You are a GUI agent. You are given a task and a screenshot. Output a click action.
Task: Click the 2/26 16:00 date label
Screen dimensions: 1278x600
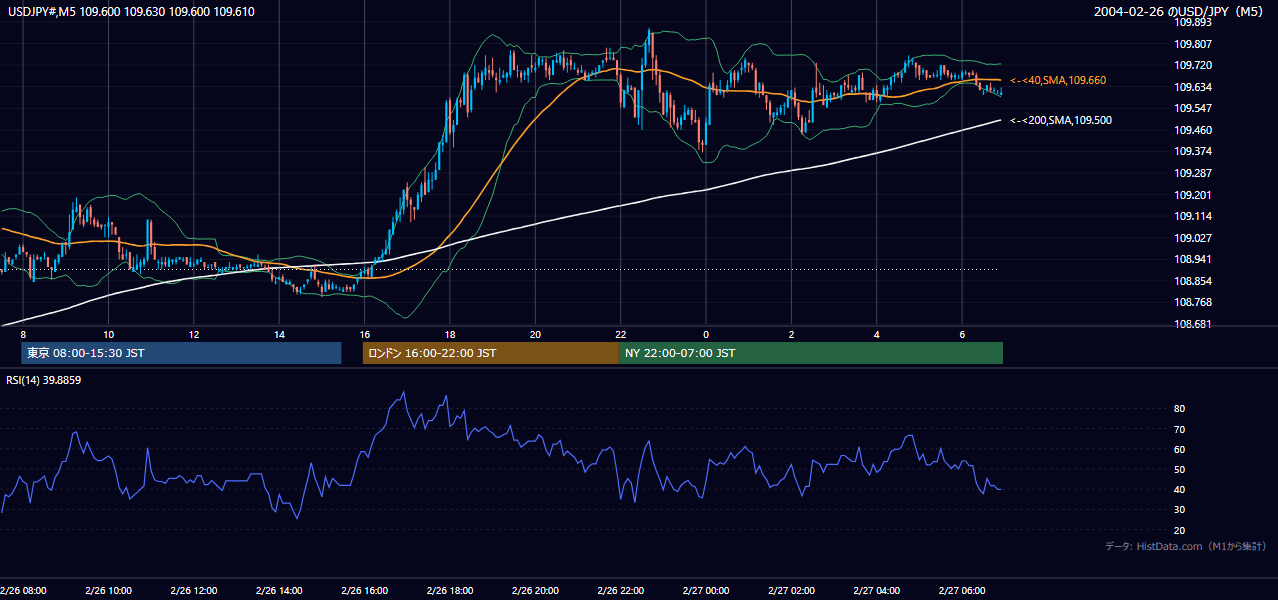click(364, 590)
